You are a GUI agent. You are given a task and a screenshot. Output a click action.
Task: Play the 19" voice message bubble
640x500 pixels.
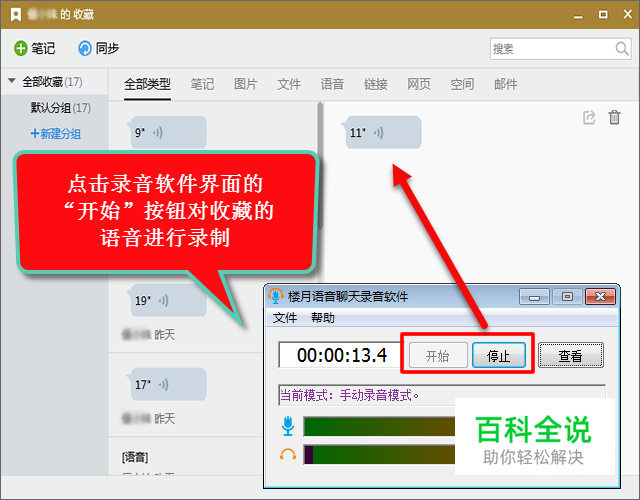(167, 300)
